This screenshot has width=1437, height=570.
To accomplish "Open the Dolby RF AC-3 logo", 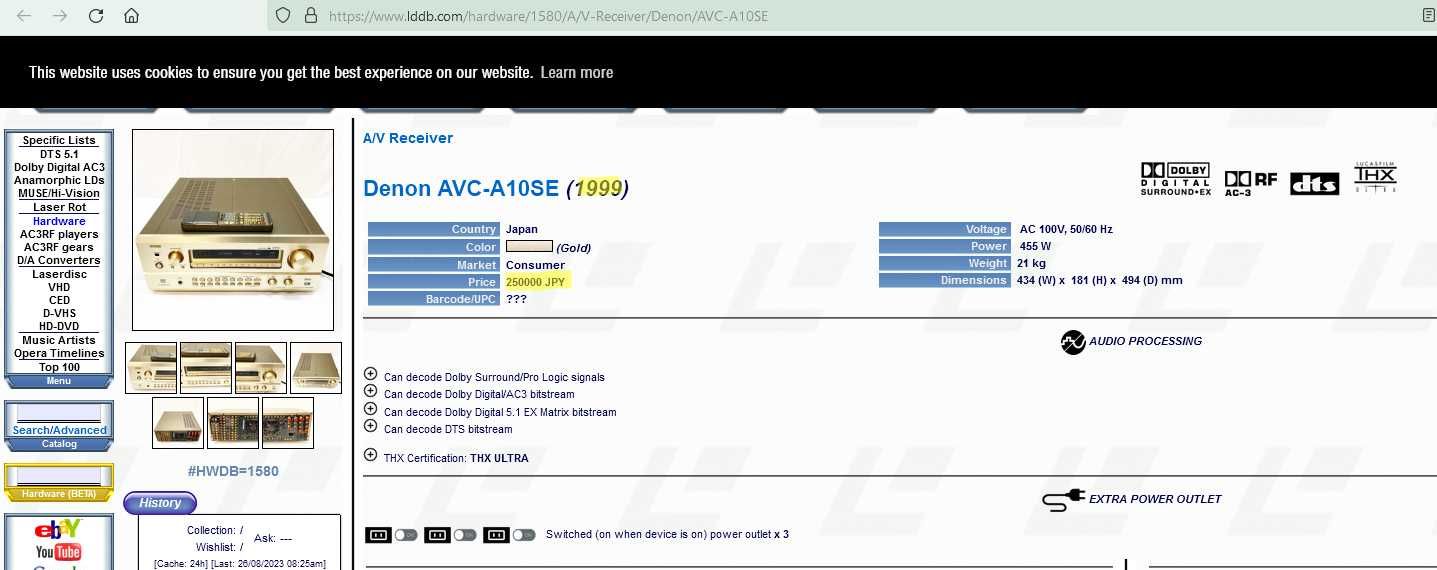I will 1251,183.
